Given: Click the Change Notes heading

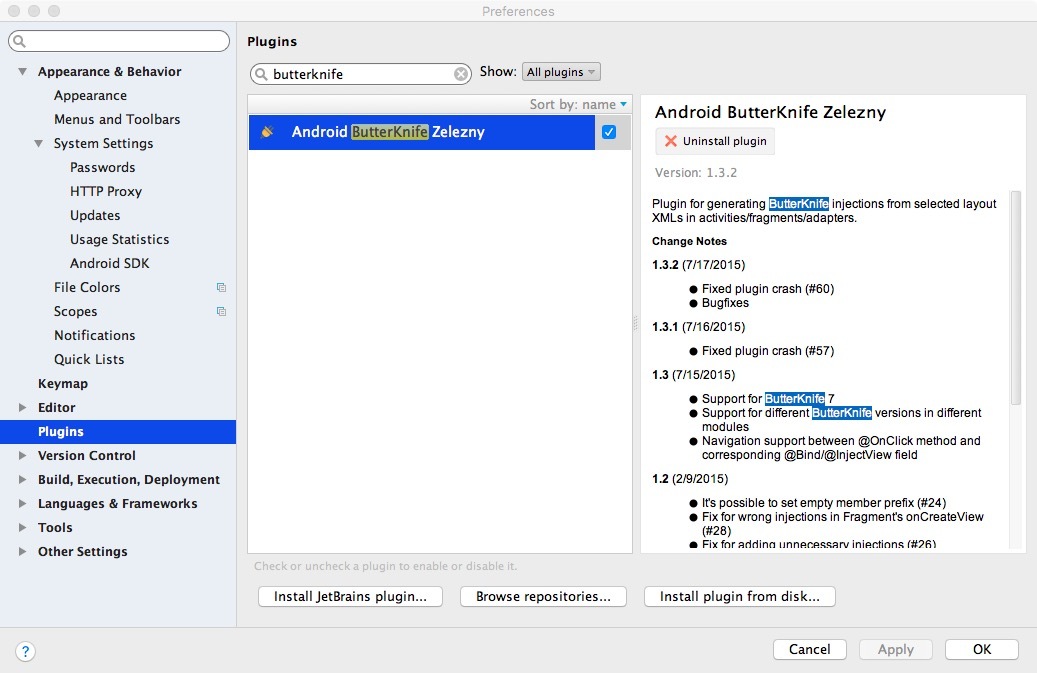Looking at the screenshot, I should (689, 241).
